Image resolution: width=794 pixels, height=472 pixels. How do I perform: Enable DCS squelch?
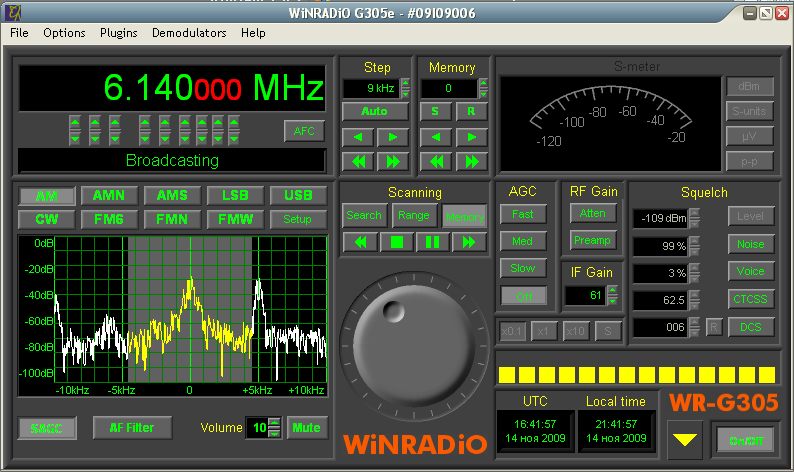751,327
